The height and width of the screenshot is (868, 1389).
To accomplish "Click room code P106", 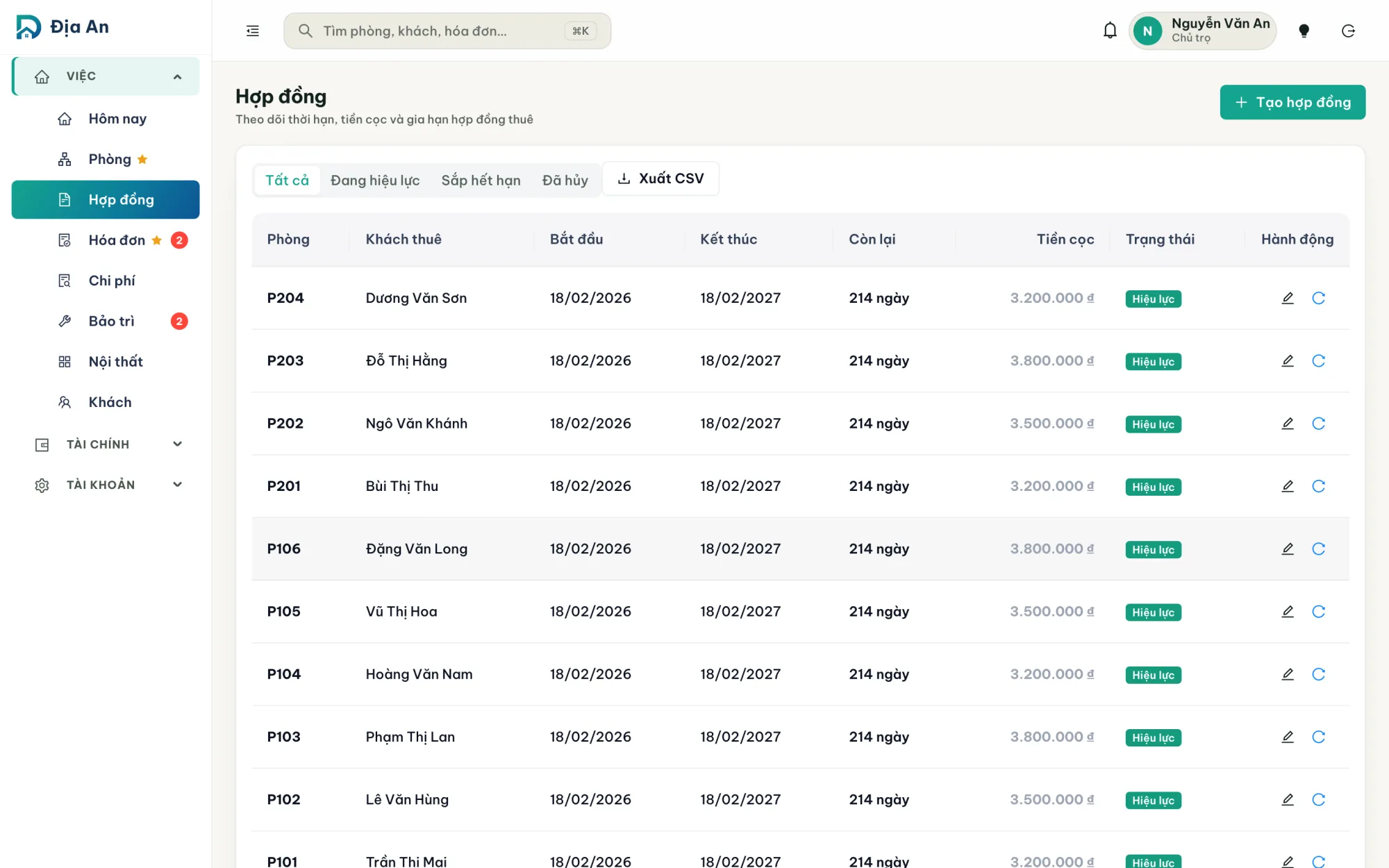I will click(x=284, y=549).
